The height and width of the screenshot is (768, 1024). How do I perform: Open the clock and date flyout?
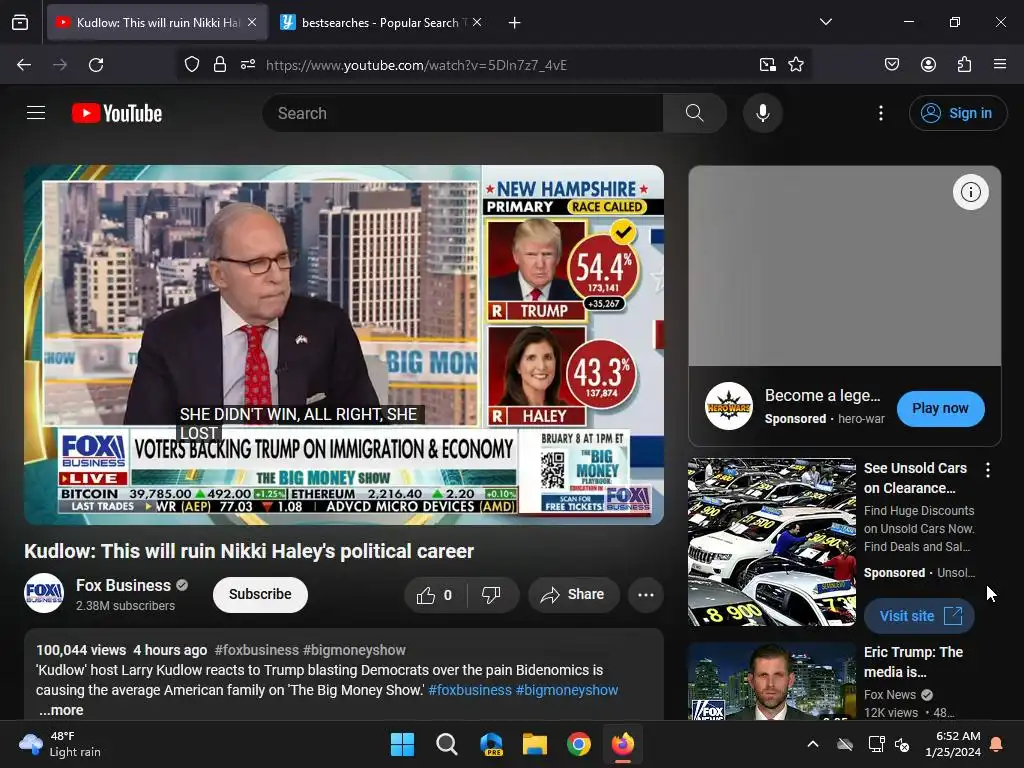pos(953,744)
